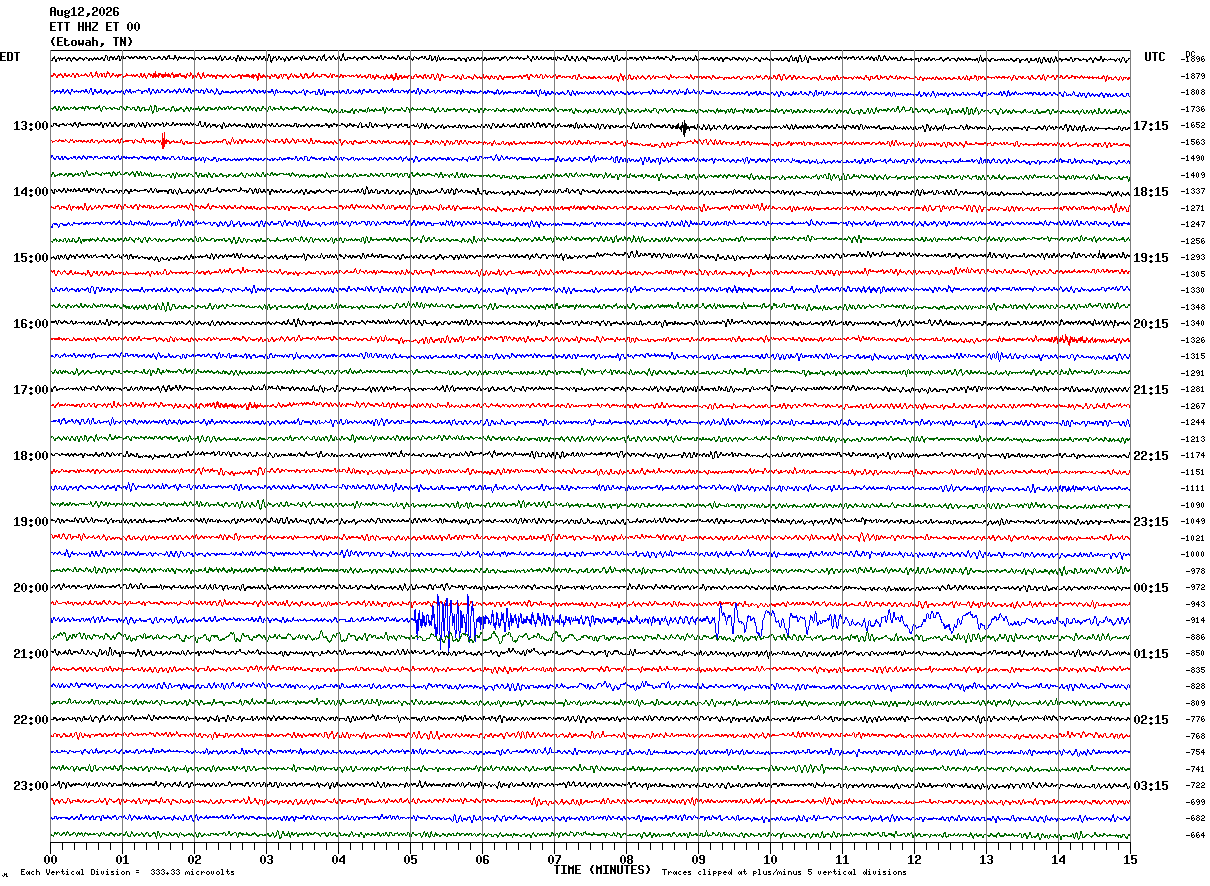Select the 13:00 EDT time label

coord(30,126)
